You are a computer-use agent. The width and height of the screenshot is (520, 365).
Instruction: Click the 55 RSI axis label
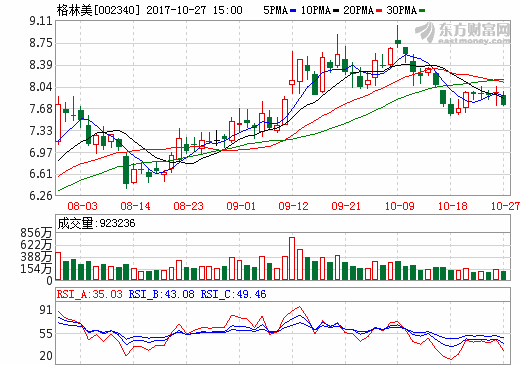tap(46, 333)
